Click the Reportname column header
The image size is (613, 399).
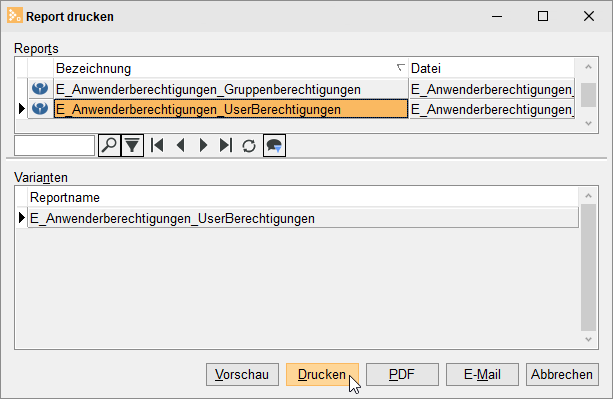click(x=303, y=197)
